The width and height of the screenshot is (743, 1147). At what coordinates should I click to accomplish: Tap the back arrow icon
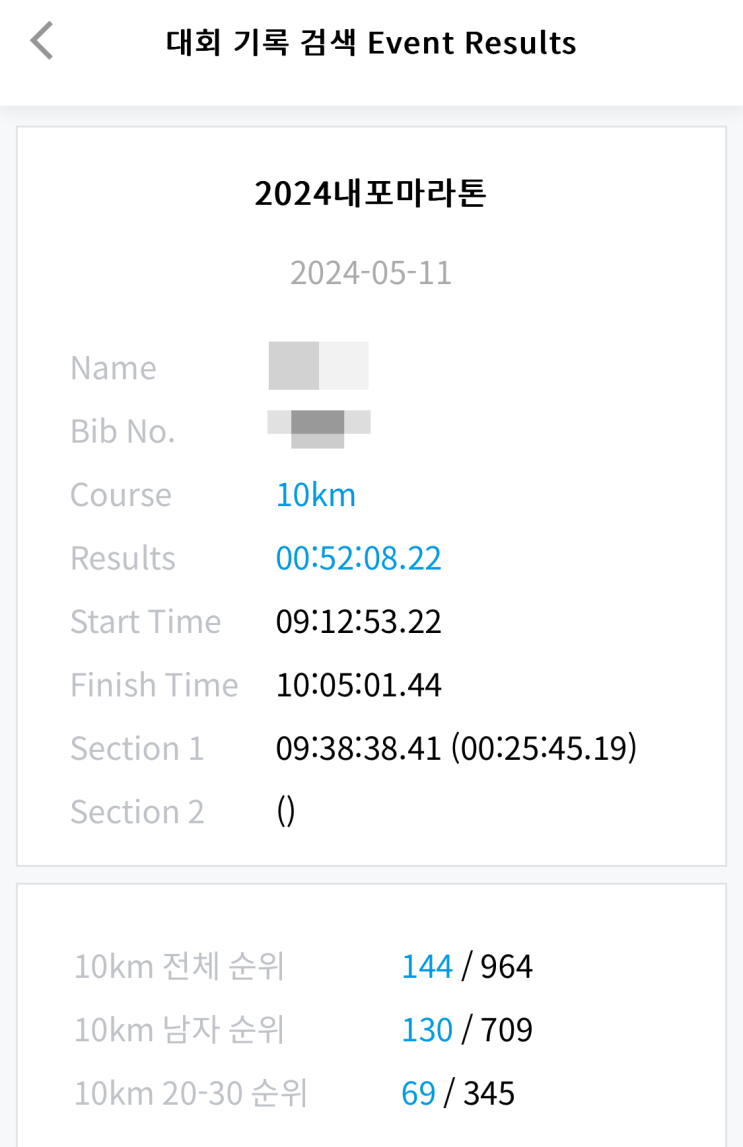(x=41, y=43)
